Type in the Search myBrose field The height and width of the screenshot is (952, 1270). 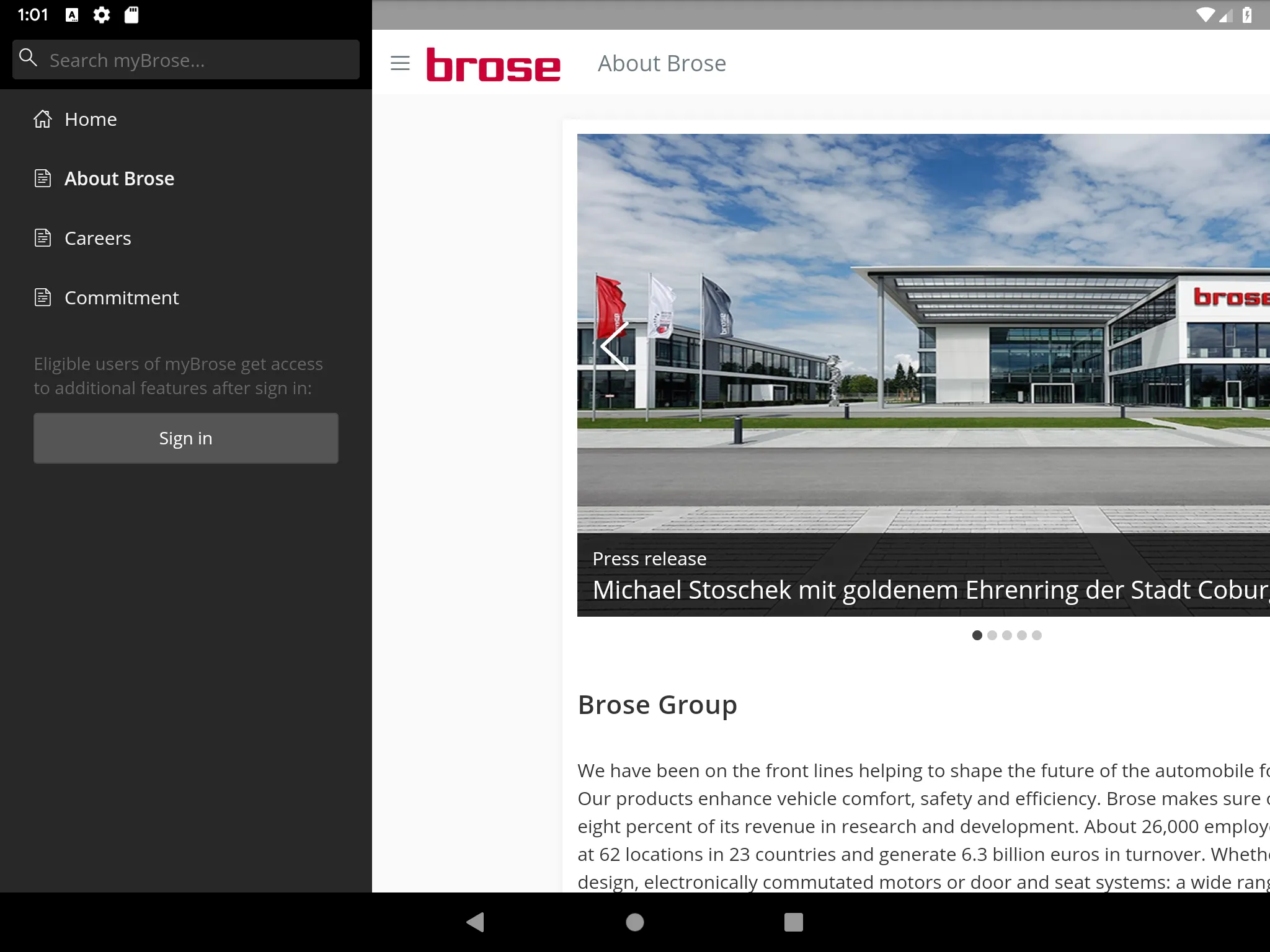[x=186, y=59]
